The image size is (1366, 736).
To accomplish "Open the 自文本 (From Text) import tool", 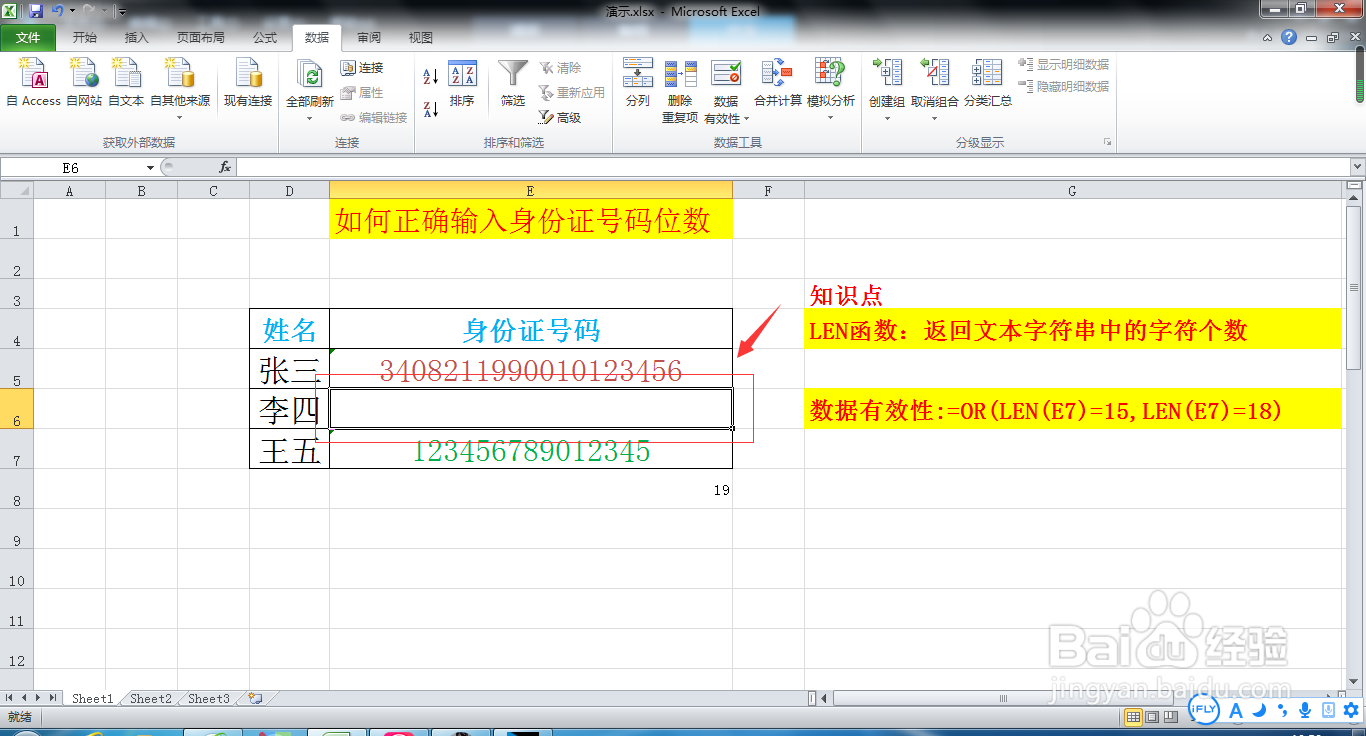I will point(126,85).
